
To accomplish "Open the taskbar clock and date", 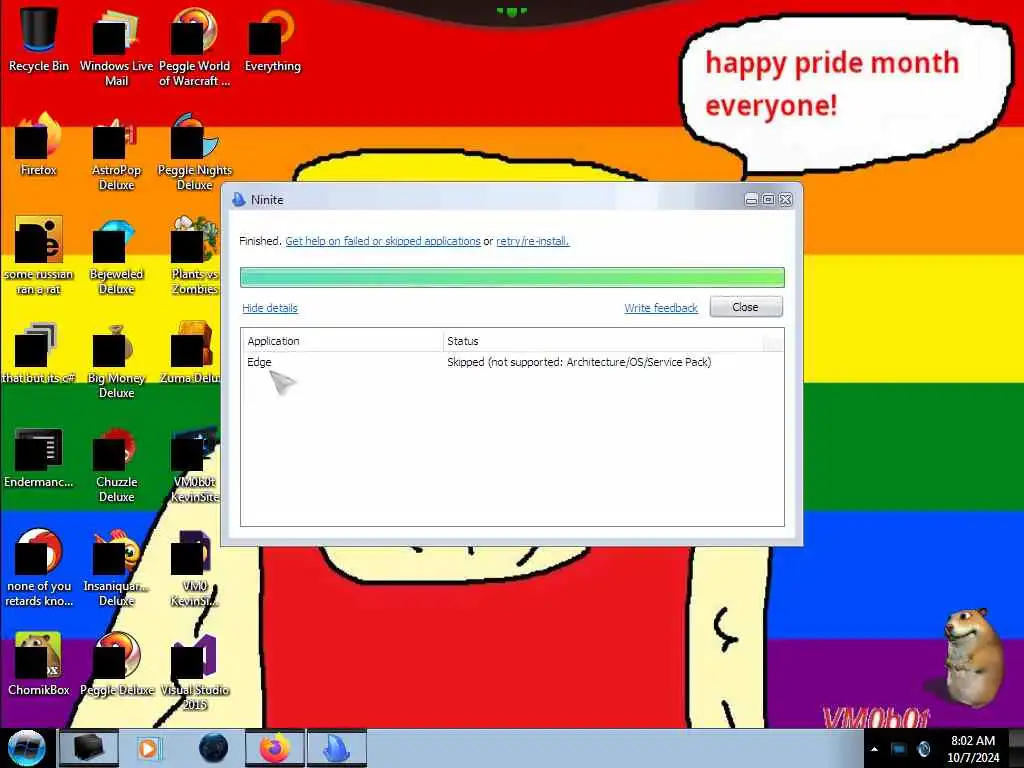I will [973, 749].
